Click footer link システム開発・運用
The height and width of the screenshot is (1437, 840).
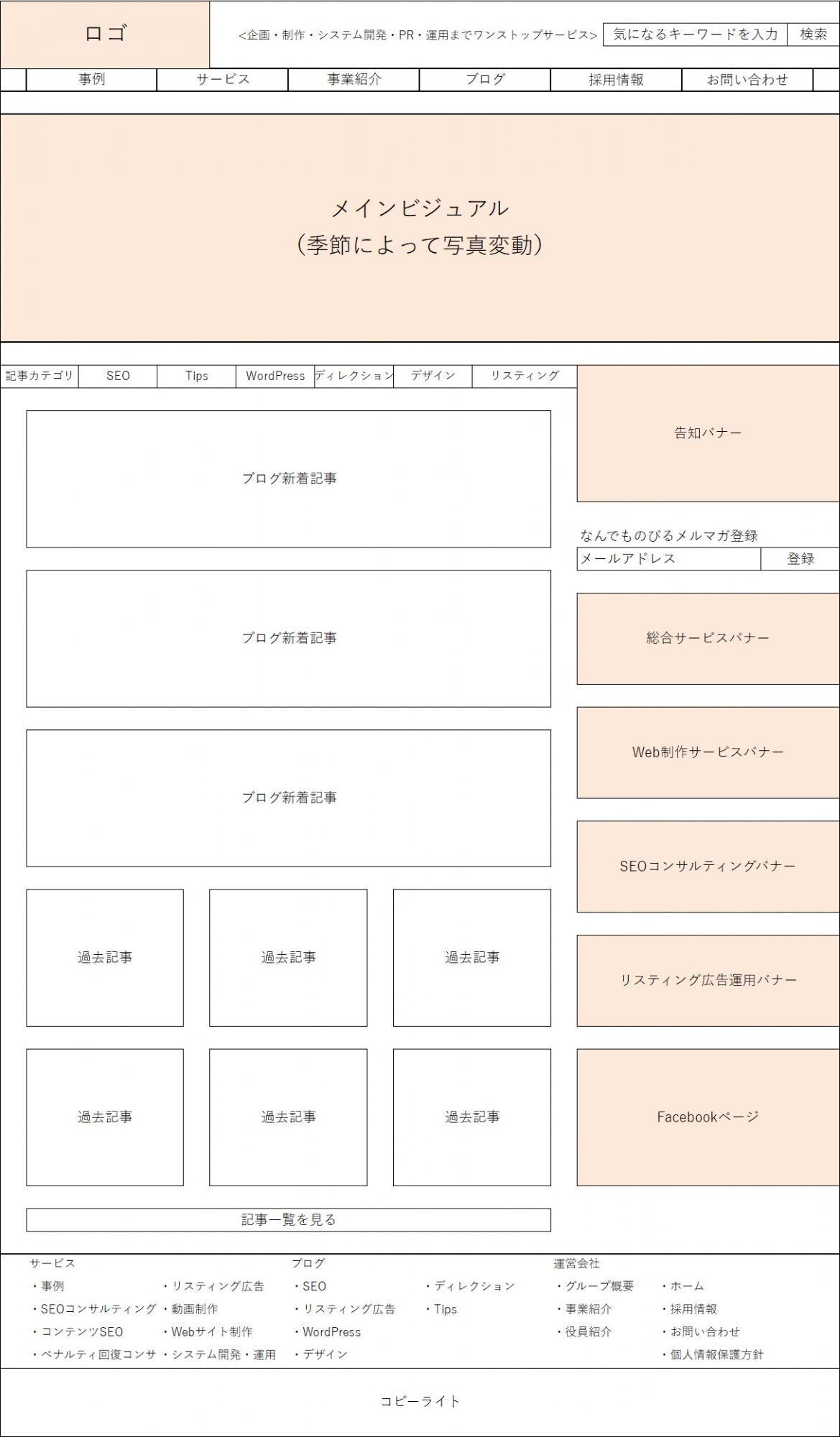pos(218,1354)
